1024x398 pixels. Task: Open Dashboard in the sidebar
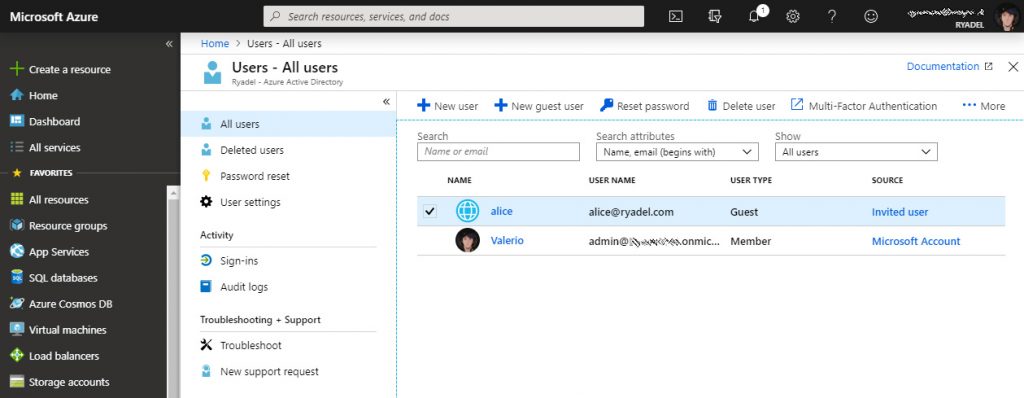(45, 122)
